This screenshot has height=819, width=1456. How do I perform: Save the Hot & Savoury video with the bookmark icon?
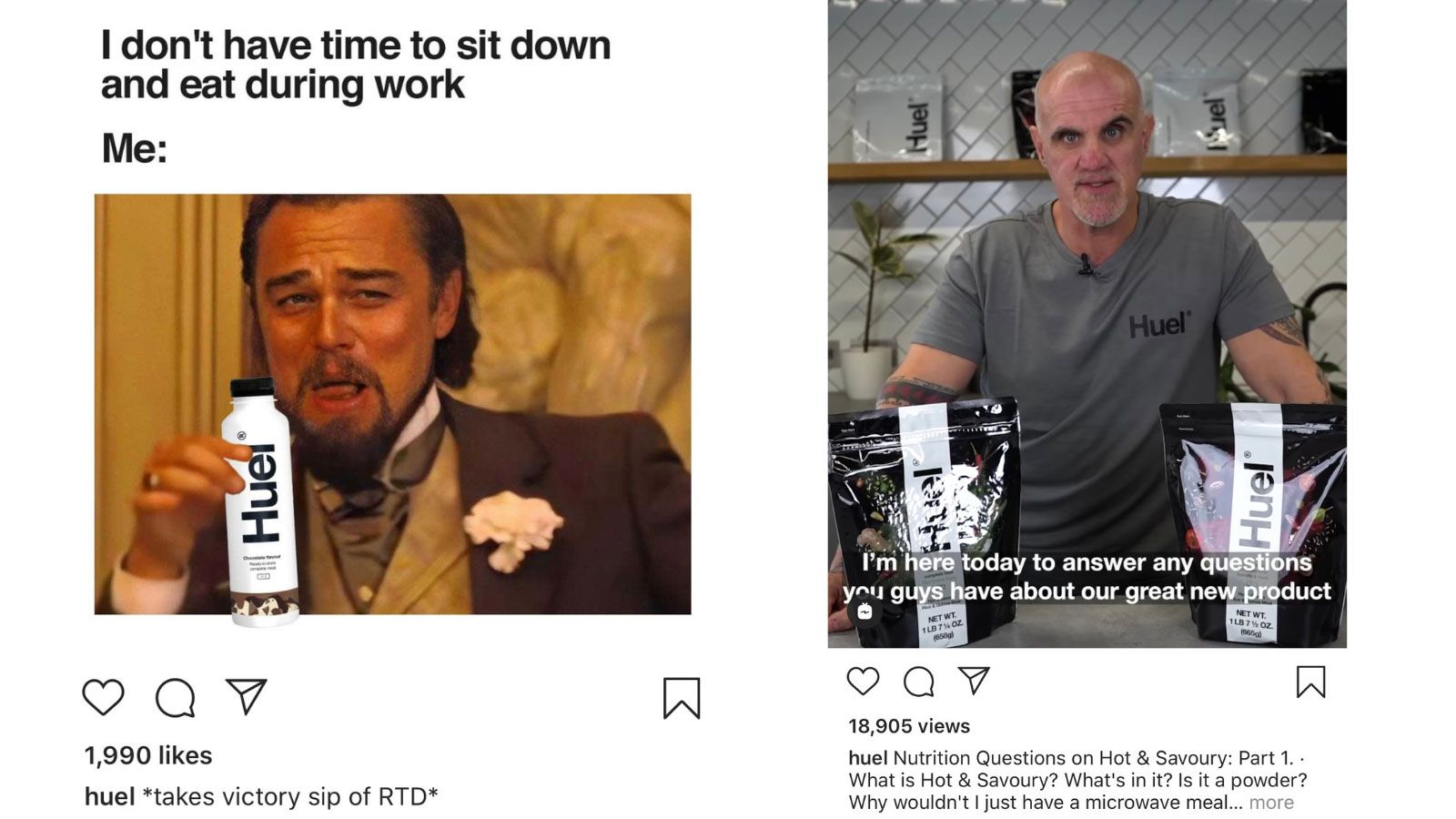[1310, 682]
